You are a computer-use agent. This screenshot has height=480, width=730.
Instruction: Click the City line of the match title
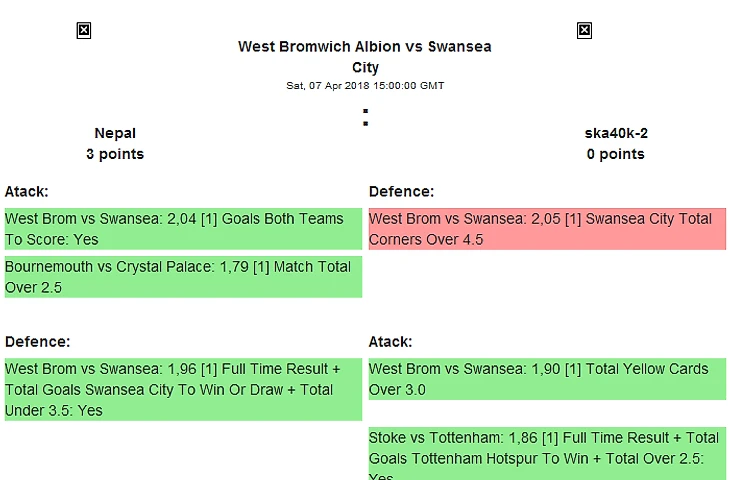pyautogui.click(x=365, y=68)
